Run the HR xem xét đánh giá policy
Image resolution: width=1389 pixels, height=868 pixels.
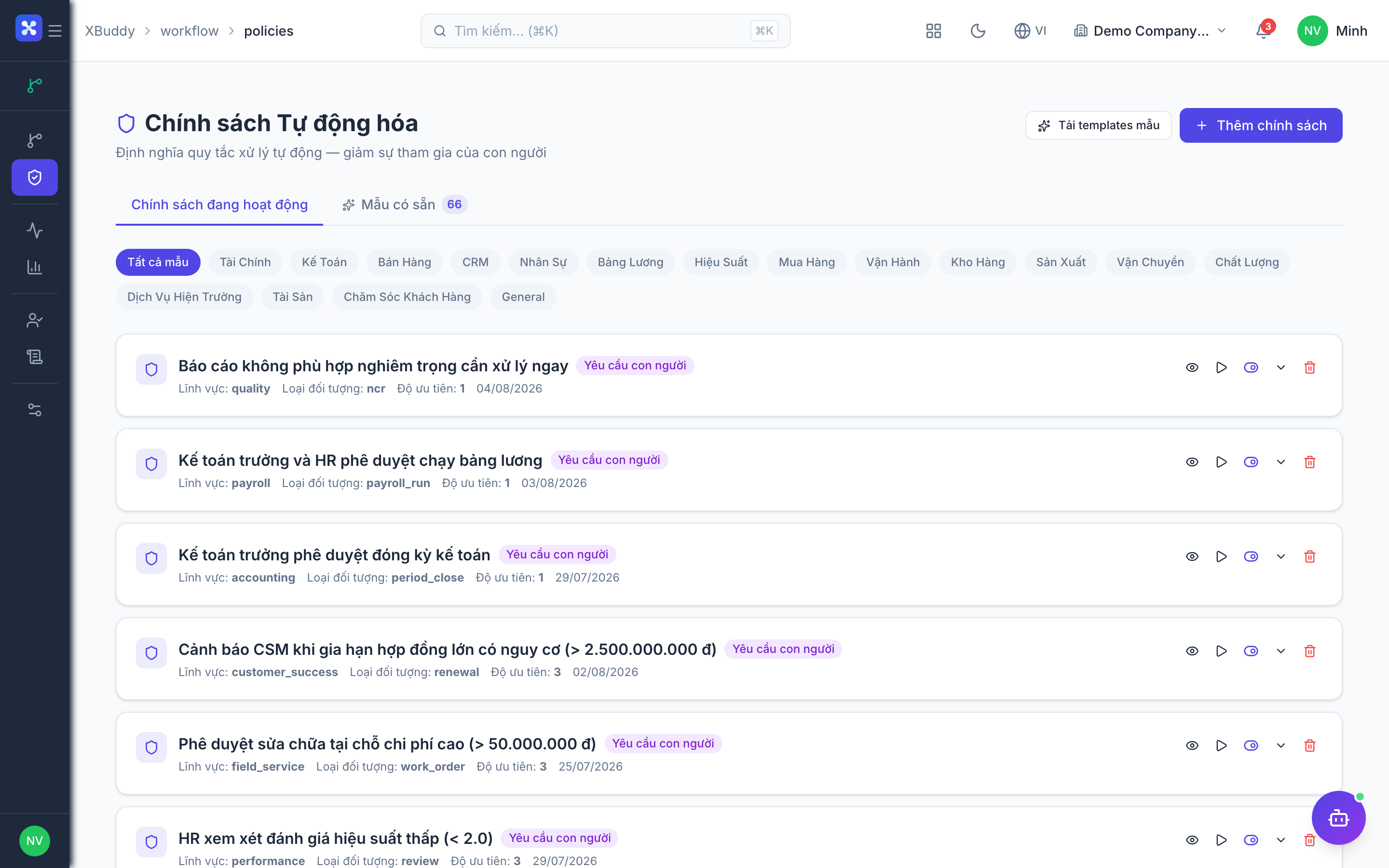[x=1221, y=840]
